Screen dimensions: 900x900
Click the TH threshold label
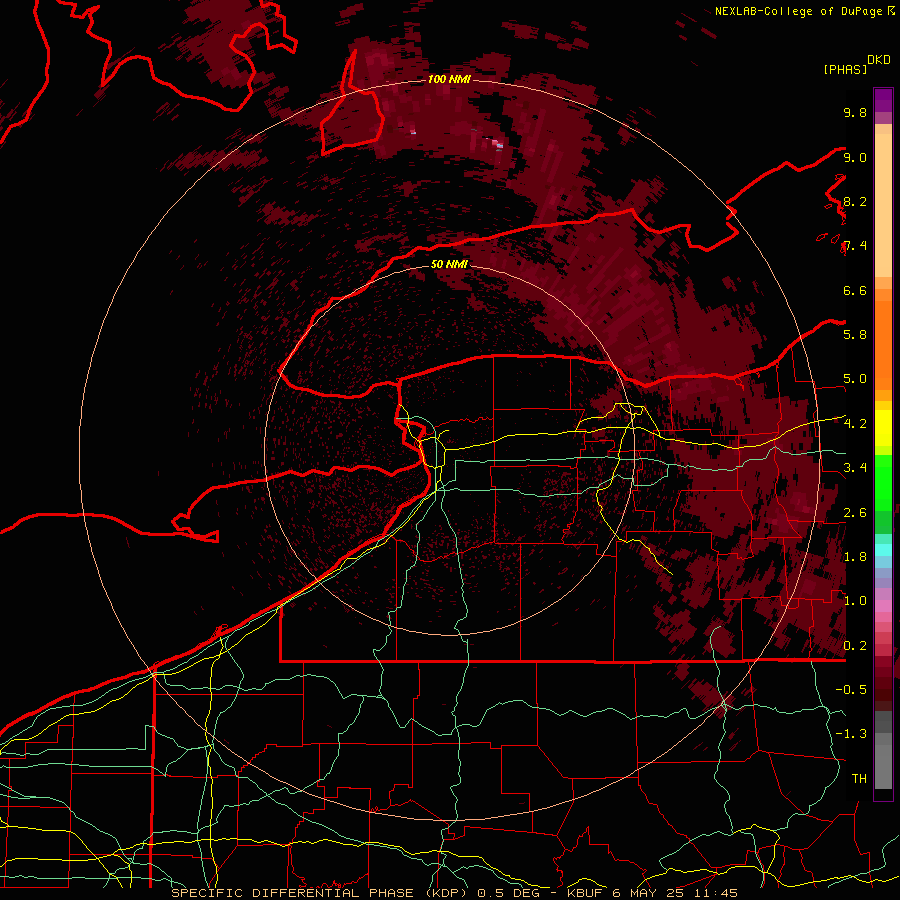point(859,779)
